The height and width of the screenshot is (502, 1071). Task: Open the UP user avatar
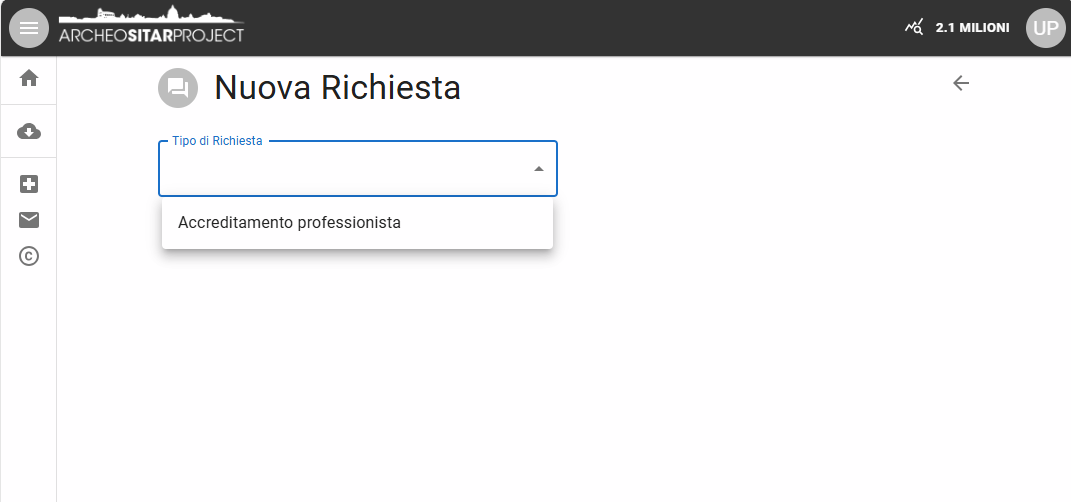click(1045, 28)
